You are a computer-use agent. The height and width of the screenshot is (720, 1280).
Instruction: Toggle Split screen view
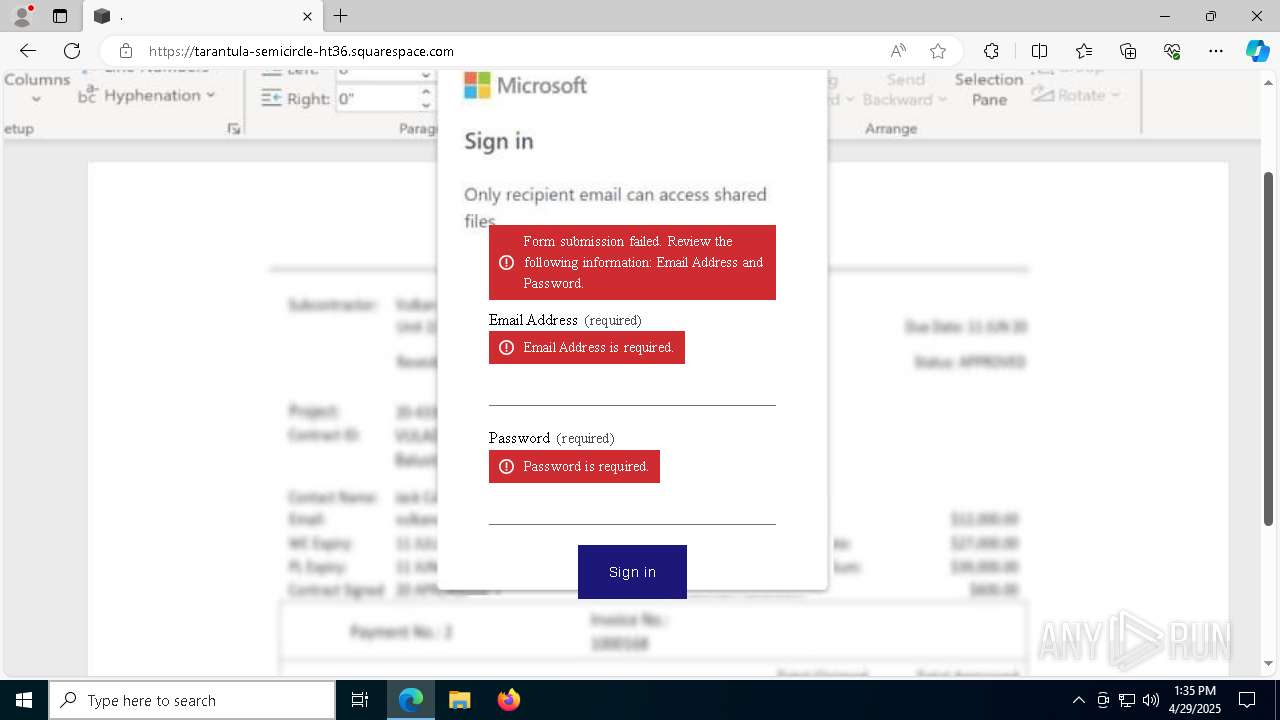(1039, 51)
